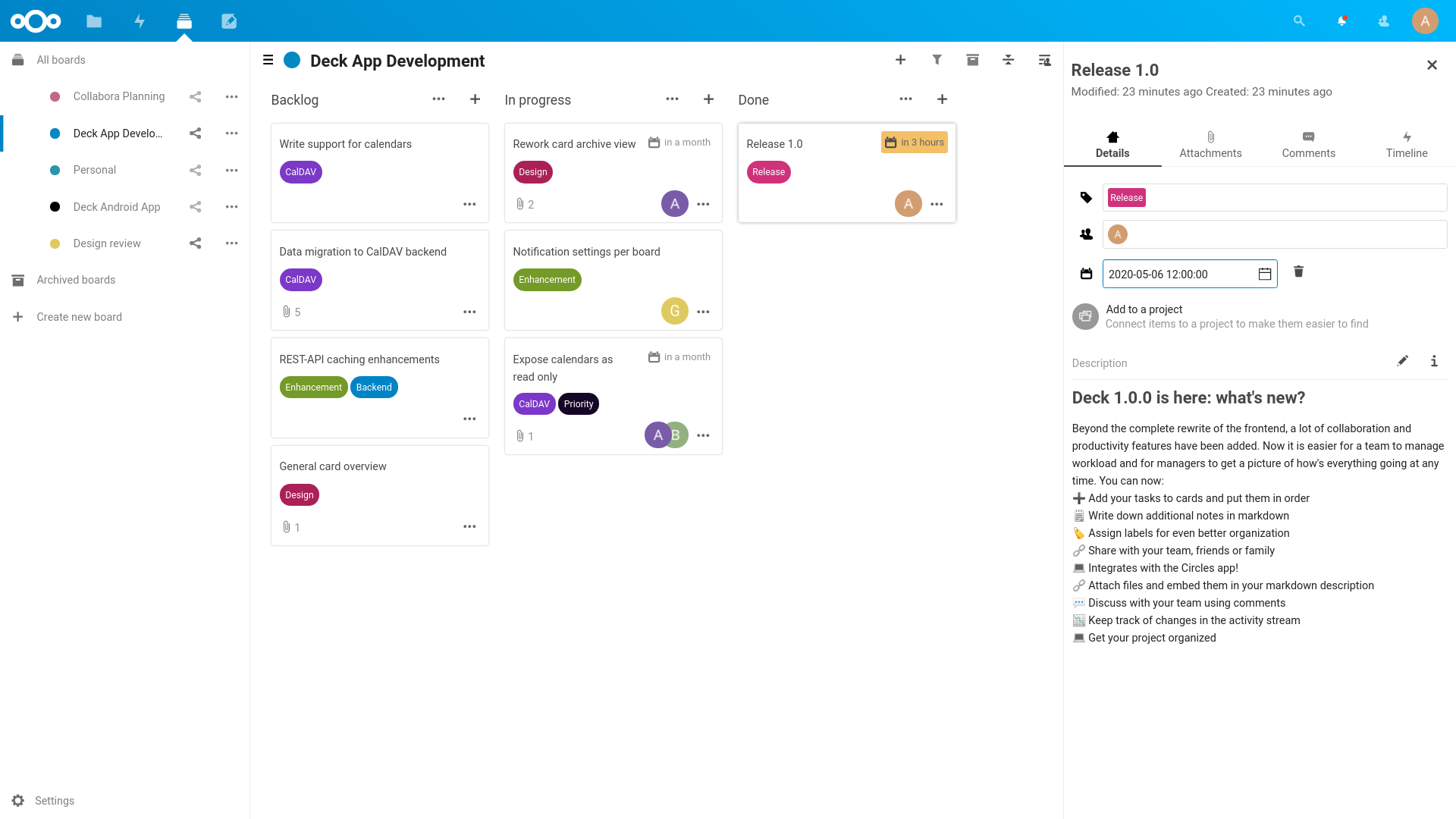Click the edit pencil icon in Description section
Screen dimensions: 1456x819
(x=1402, y=362)
